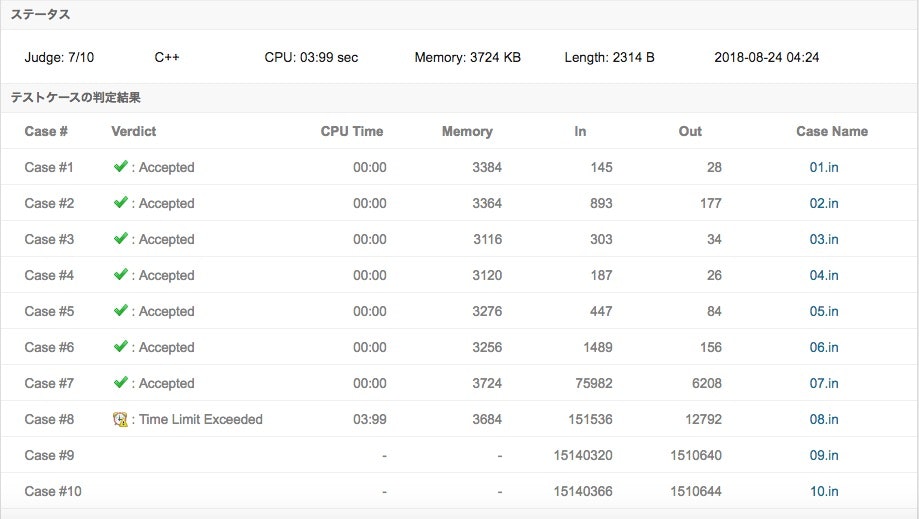Open the 05.in case file link
Viewport: 919px width, 519px height.
pos(823,312)
